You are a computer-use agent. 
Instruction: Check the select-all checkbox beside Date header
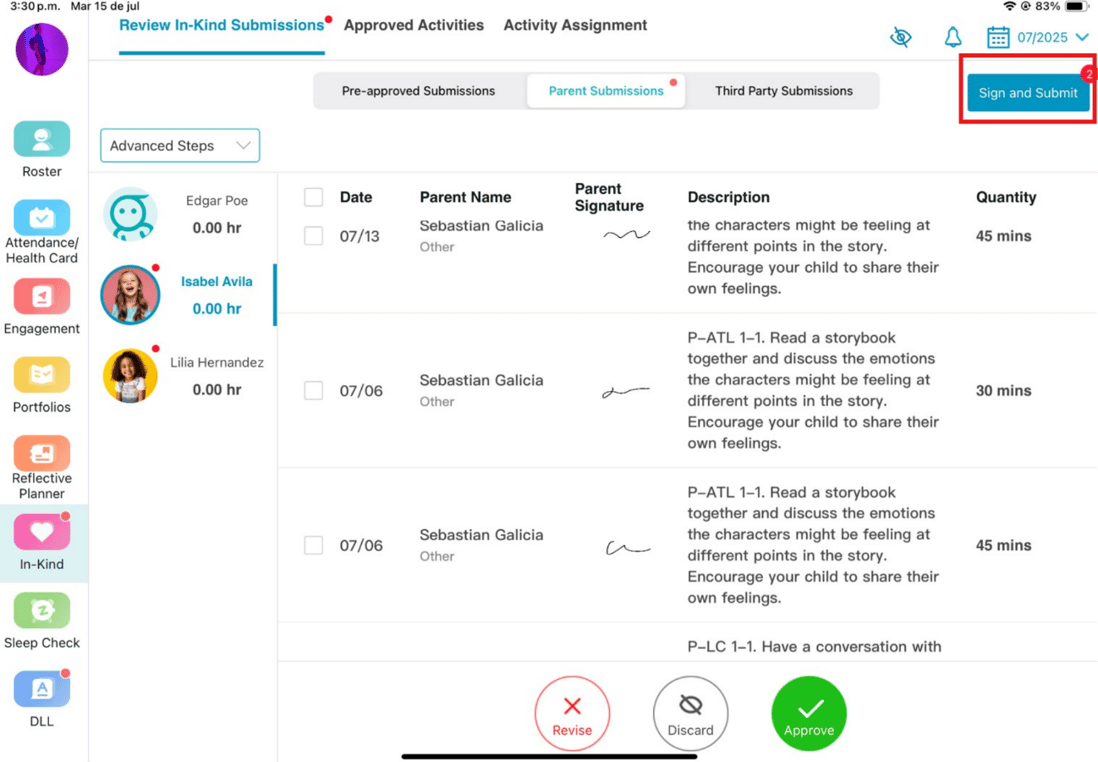click(313, 197)
